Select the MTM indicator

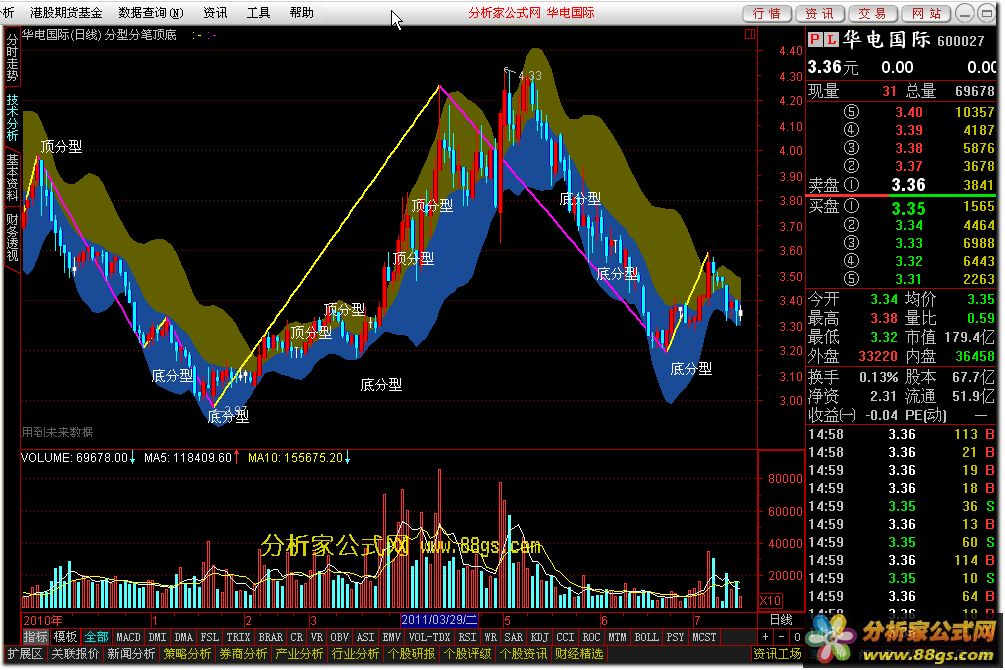click(617, 637)
